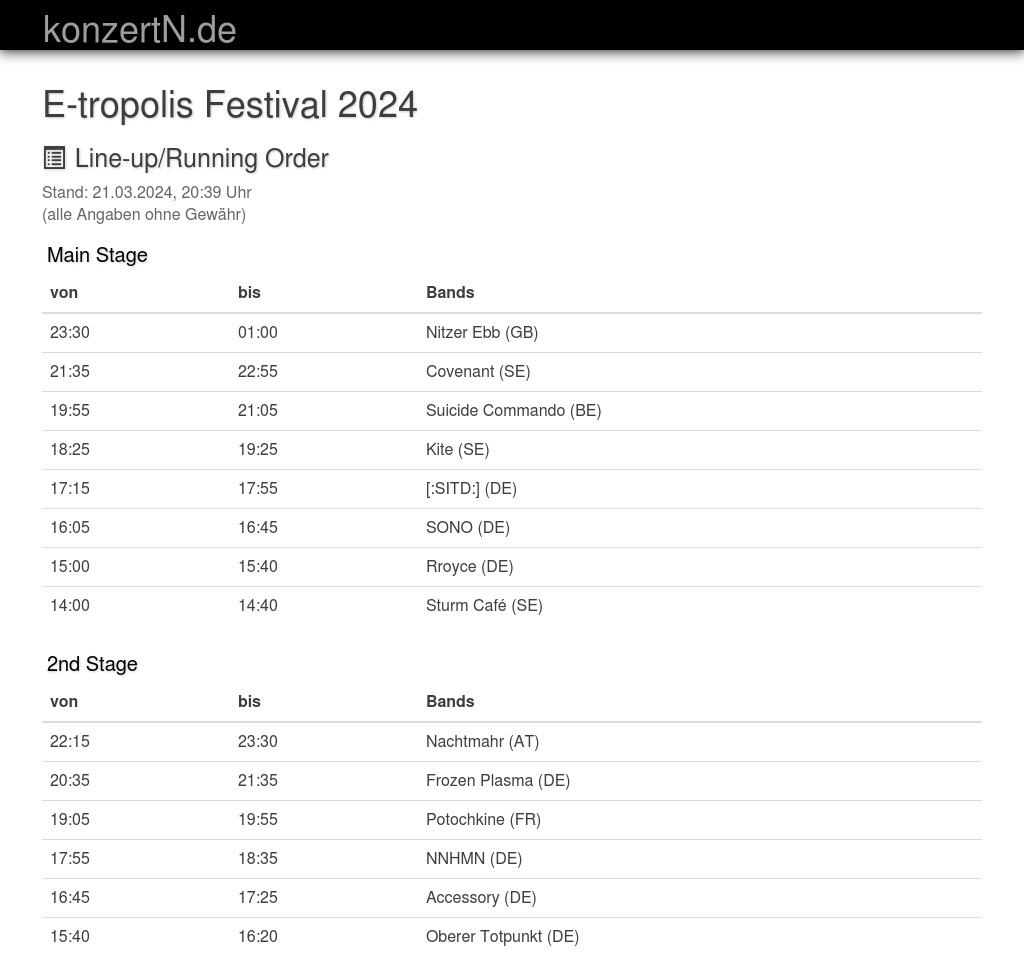
Task: Click the Sturm Café (SE) entry
Action: (484, 606)
